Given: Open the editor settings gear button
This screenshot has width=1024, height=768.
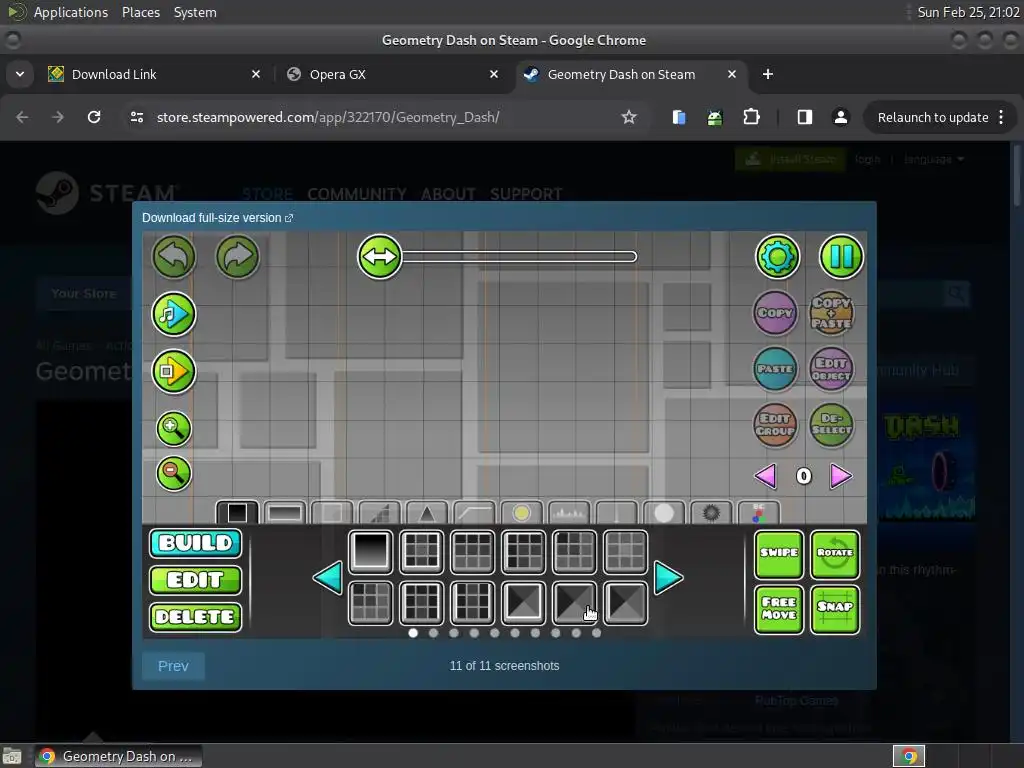Looking at the screenshot, I should click(x=777, y=257).
